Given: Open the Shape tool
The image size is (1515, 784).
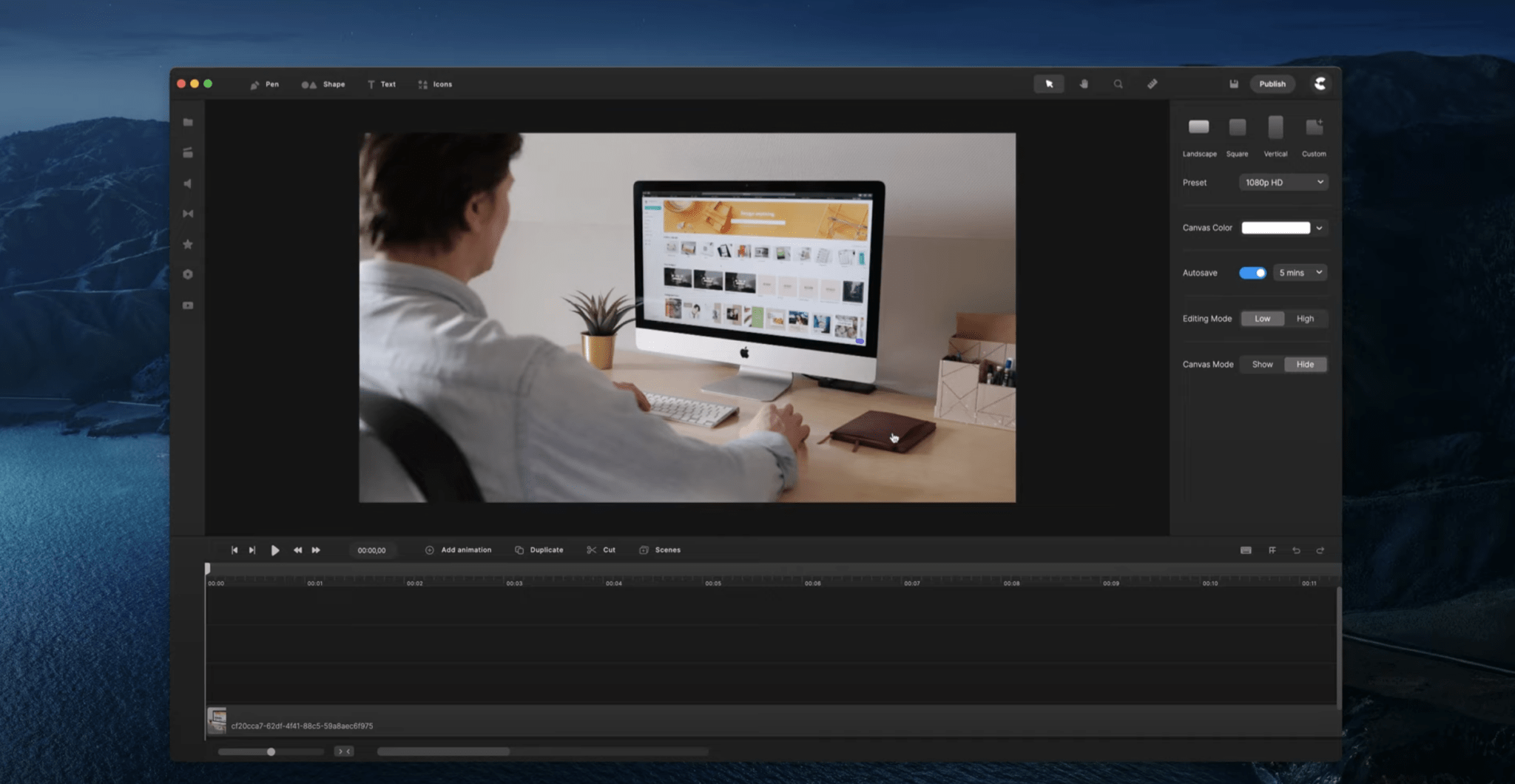Looking at the screenshot, I should [323, 84].
